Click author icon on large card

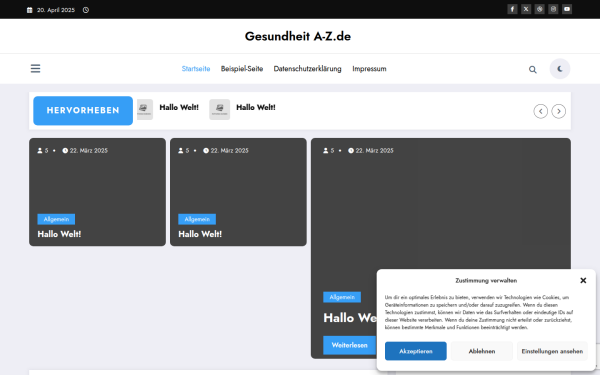click(x=326, y=151)
